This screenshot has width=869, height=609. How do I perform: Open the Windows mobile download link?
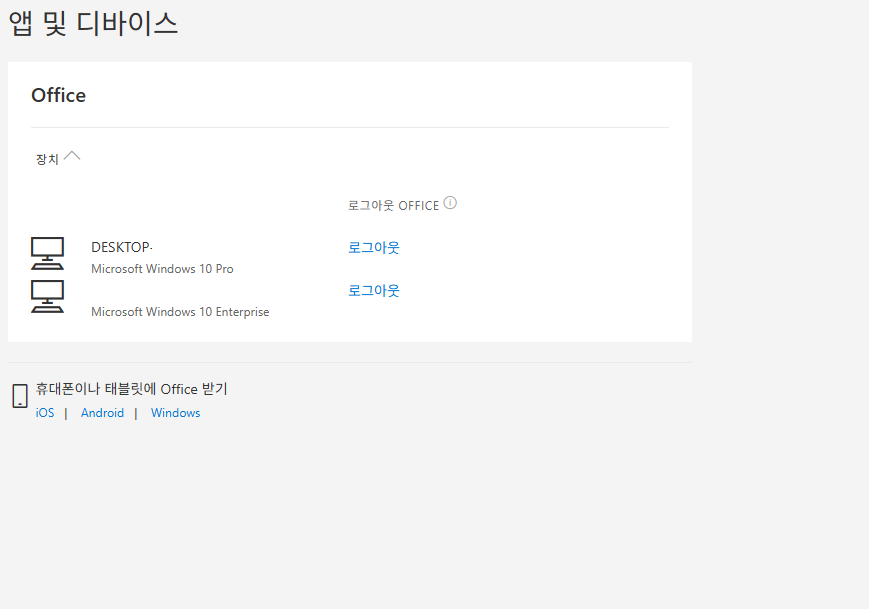(x=175, y=413)
